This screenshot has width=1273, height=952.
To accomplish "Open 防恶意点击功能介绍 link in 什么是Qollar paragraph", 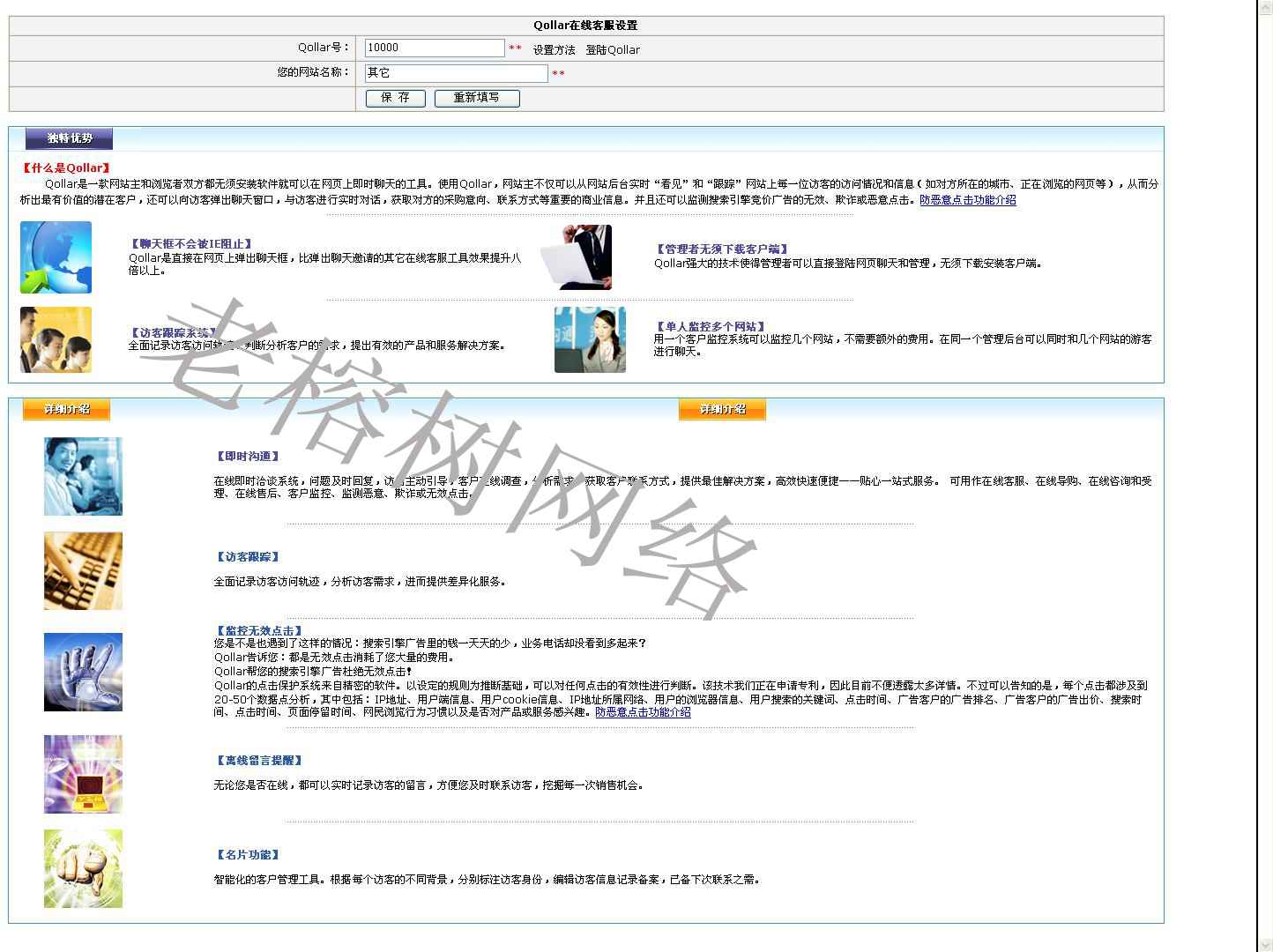I will [968, 200].
